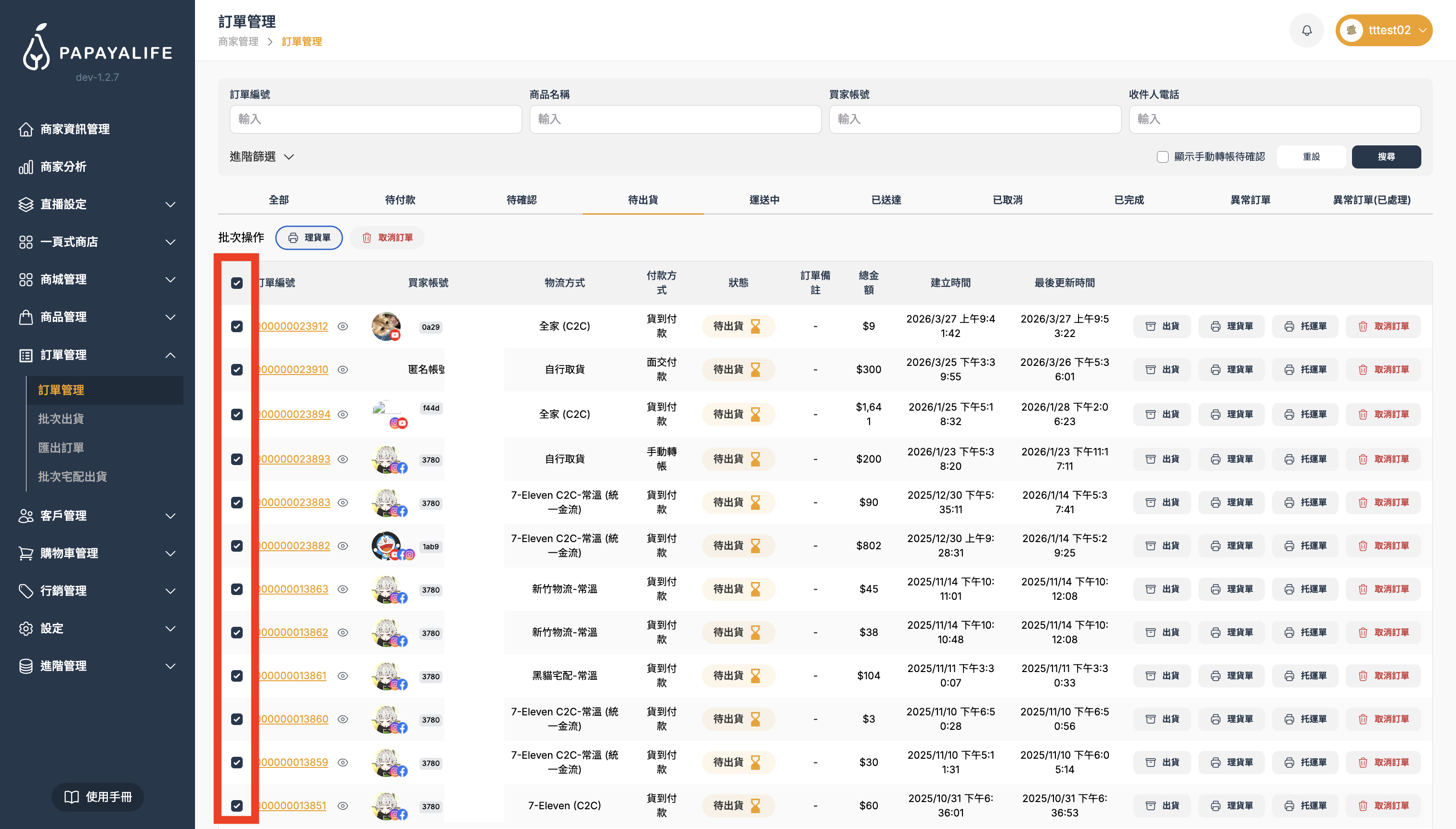Expand the 商品管理 sidebar section
The height and width of the screenshot is (829, 1456).
click(63, 317)
